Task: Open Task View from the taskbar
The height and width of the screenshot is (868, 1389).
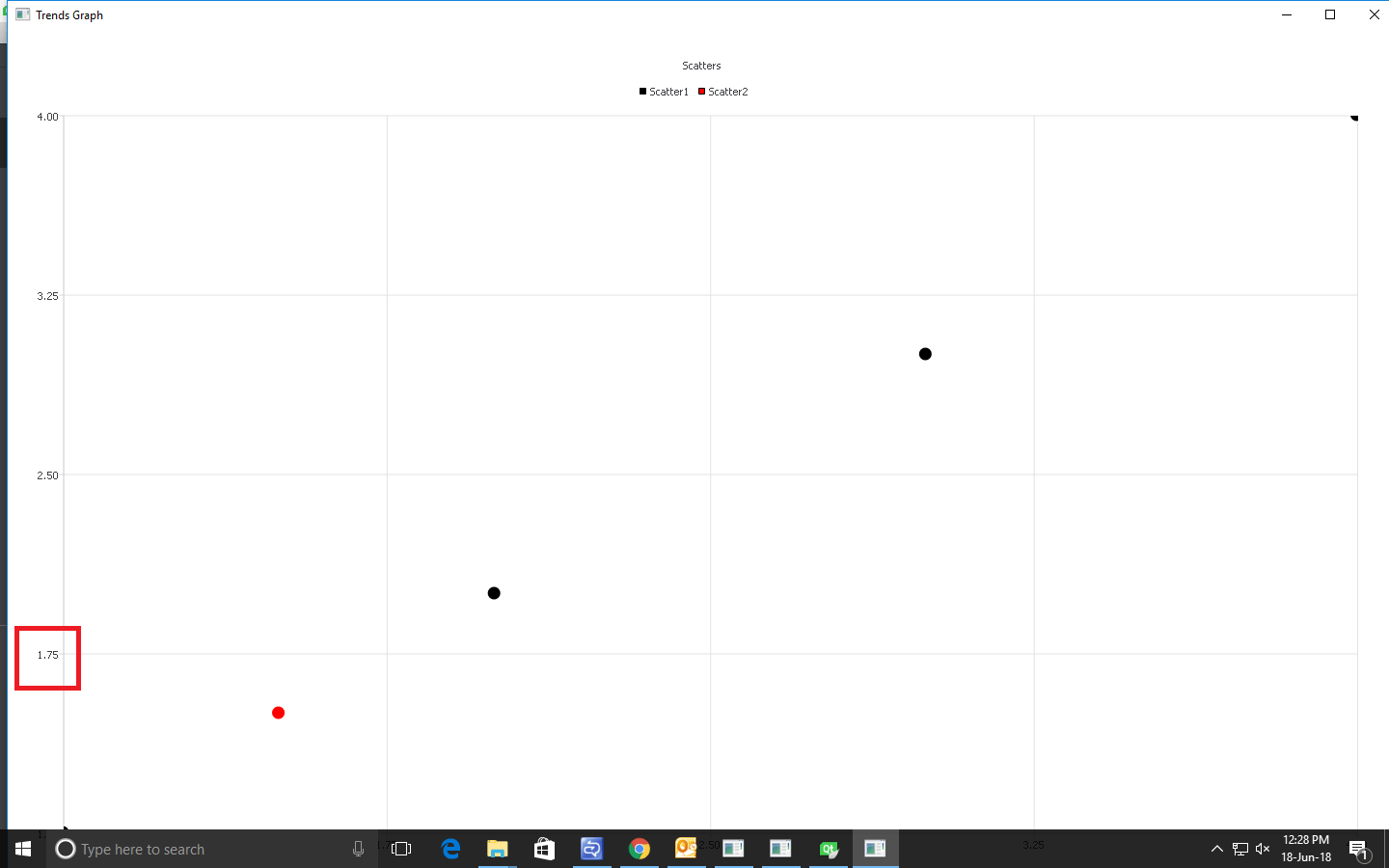Action: [x=402, y=849]
